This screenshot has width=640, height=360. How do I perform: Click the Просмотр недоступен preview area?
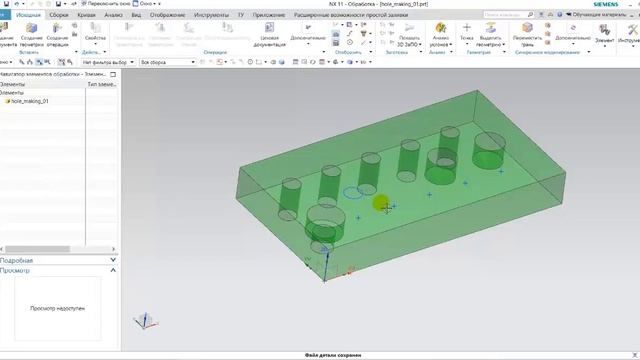(x=58, y=309)
